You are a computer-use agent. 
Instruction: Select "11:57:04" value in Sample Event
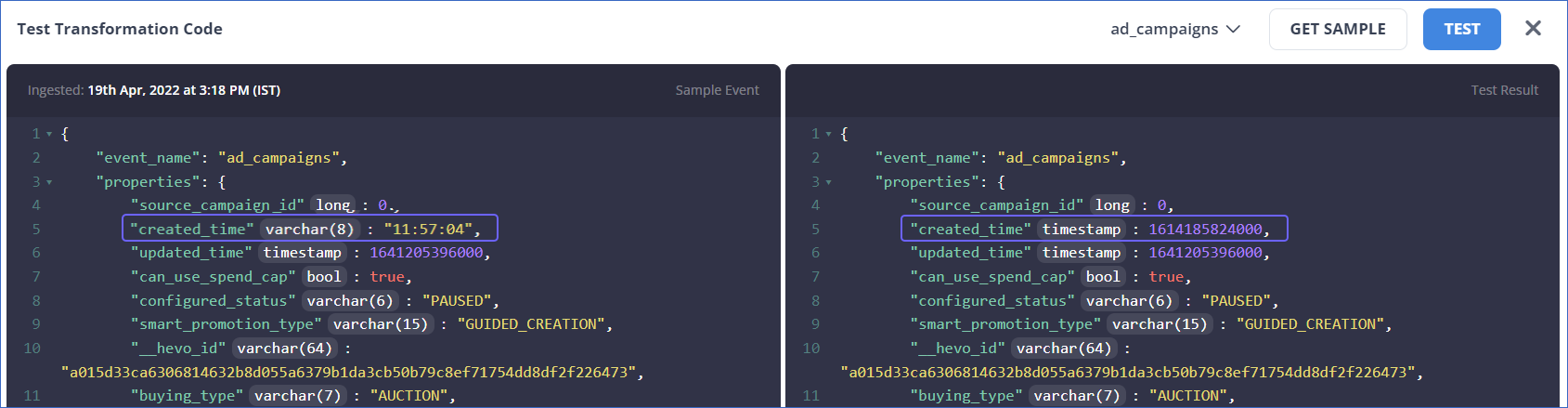[428, 229]
